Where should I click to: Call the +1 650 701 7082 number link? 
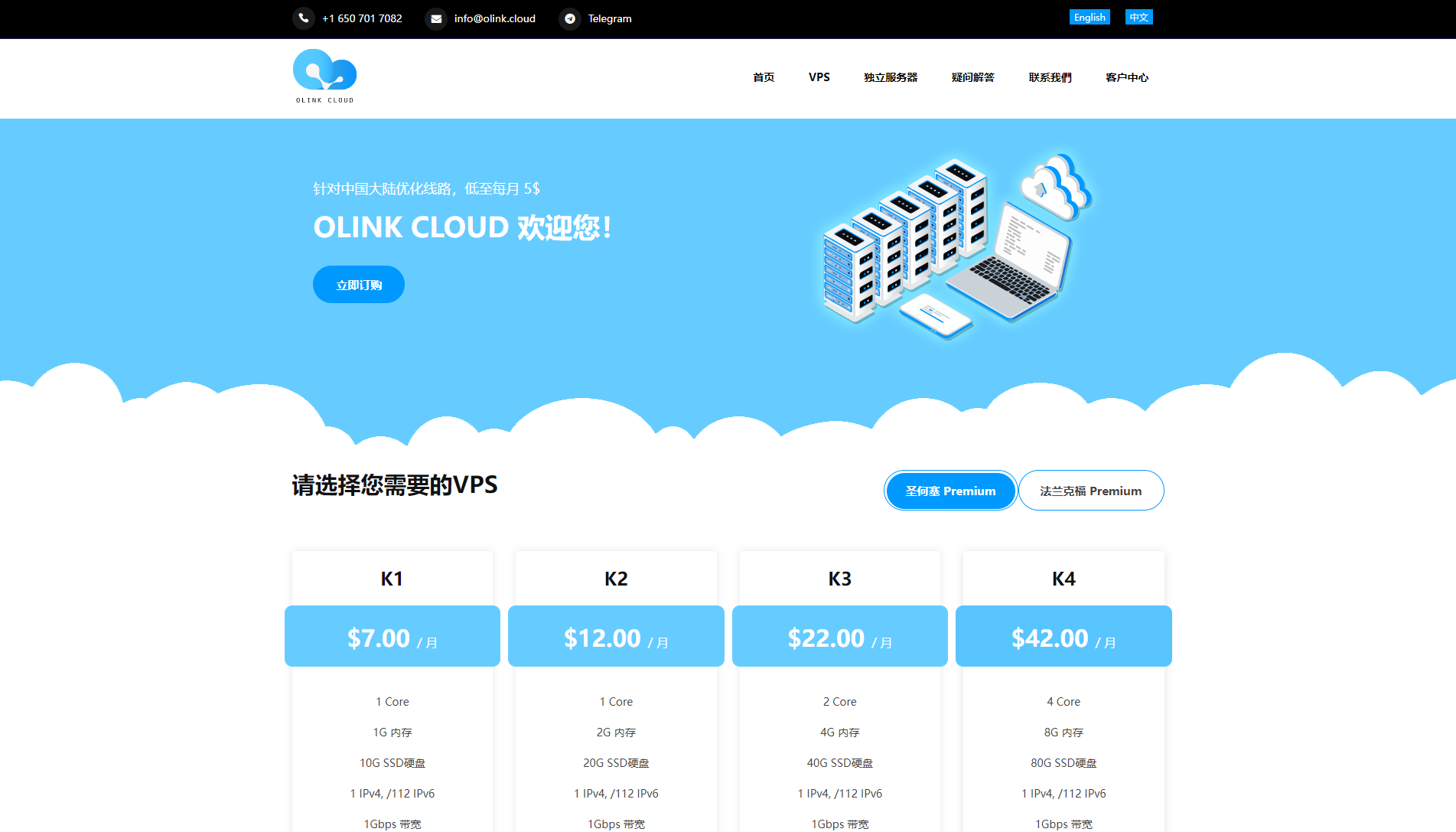[362, 18]
